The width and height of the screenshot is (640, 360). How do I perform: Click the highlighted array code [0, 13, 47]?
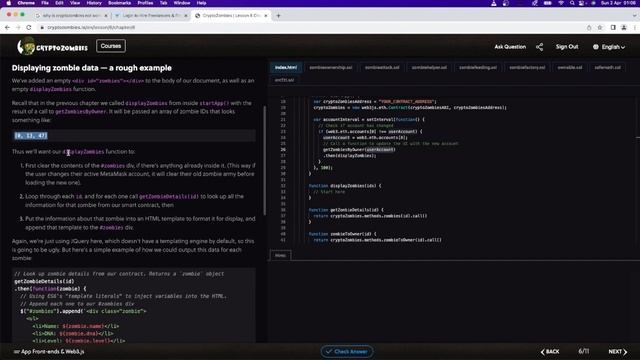(x=31, y=136)
